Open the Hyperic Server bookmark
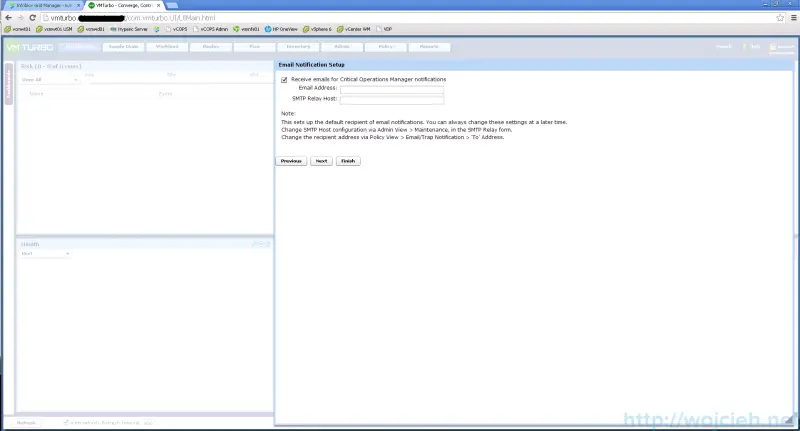 coord(129,29)
